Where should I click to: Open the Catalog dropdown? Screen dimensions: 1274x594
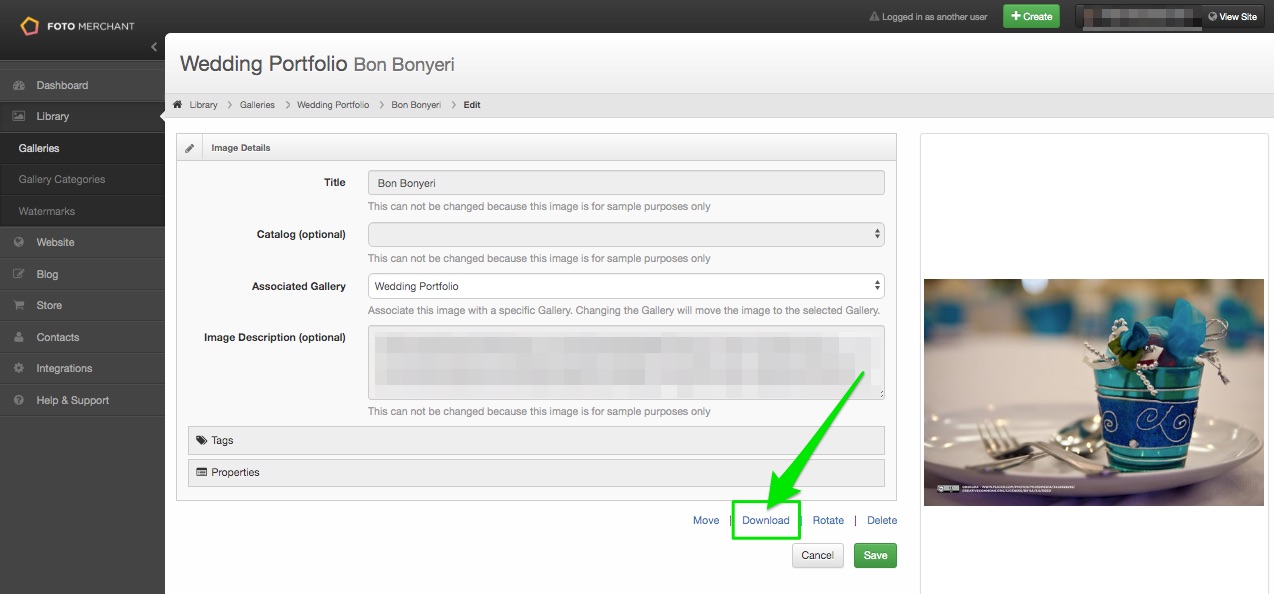[626, 234]
